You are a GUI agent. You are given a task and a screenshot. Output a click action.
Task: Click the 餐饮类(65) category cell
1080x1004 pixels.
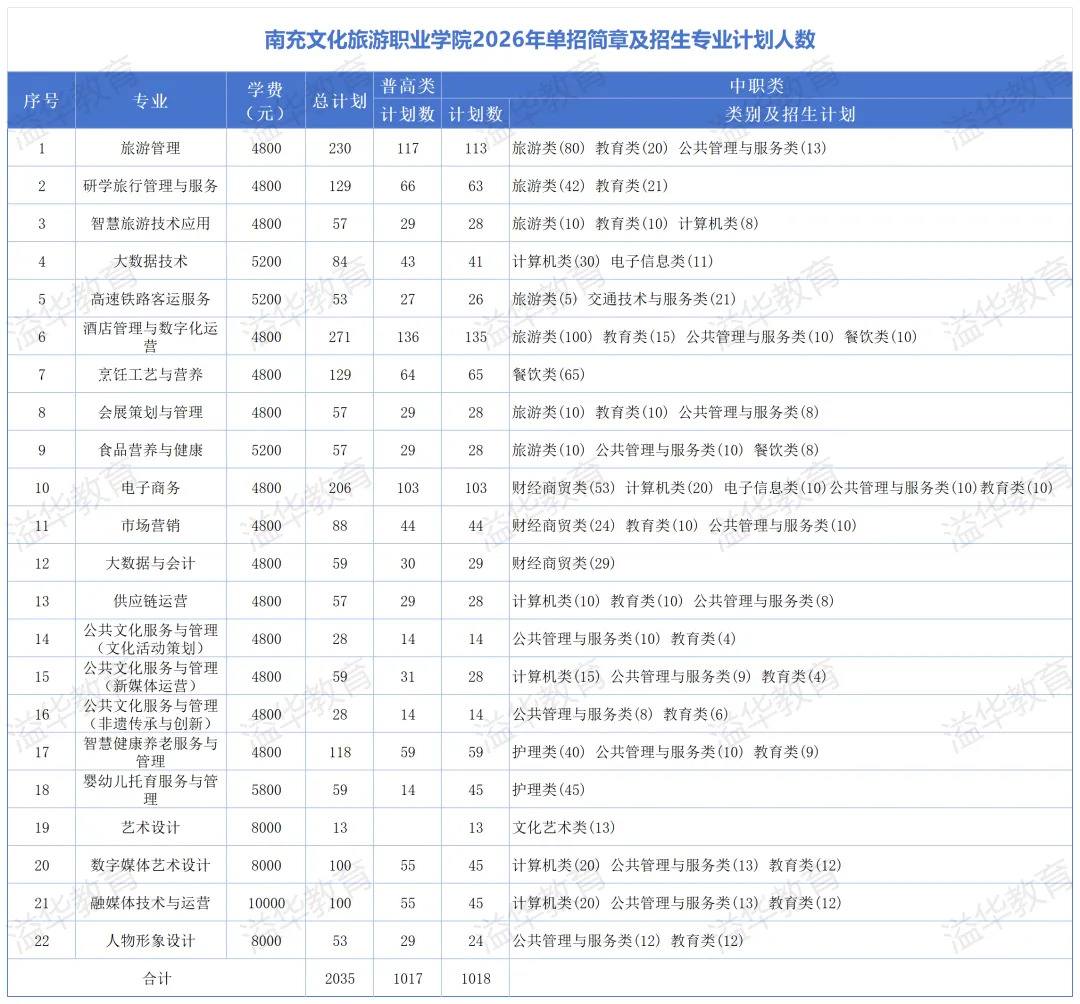[791, 375]
